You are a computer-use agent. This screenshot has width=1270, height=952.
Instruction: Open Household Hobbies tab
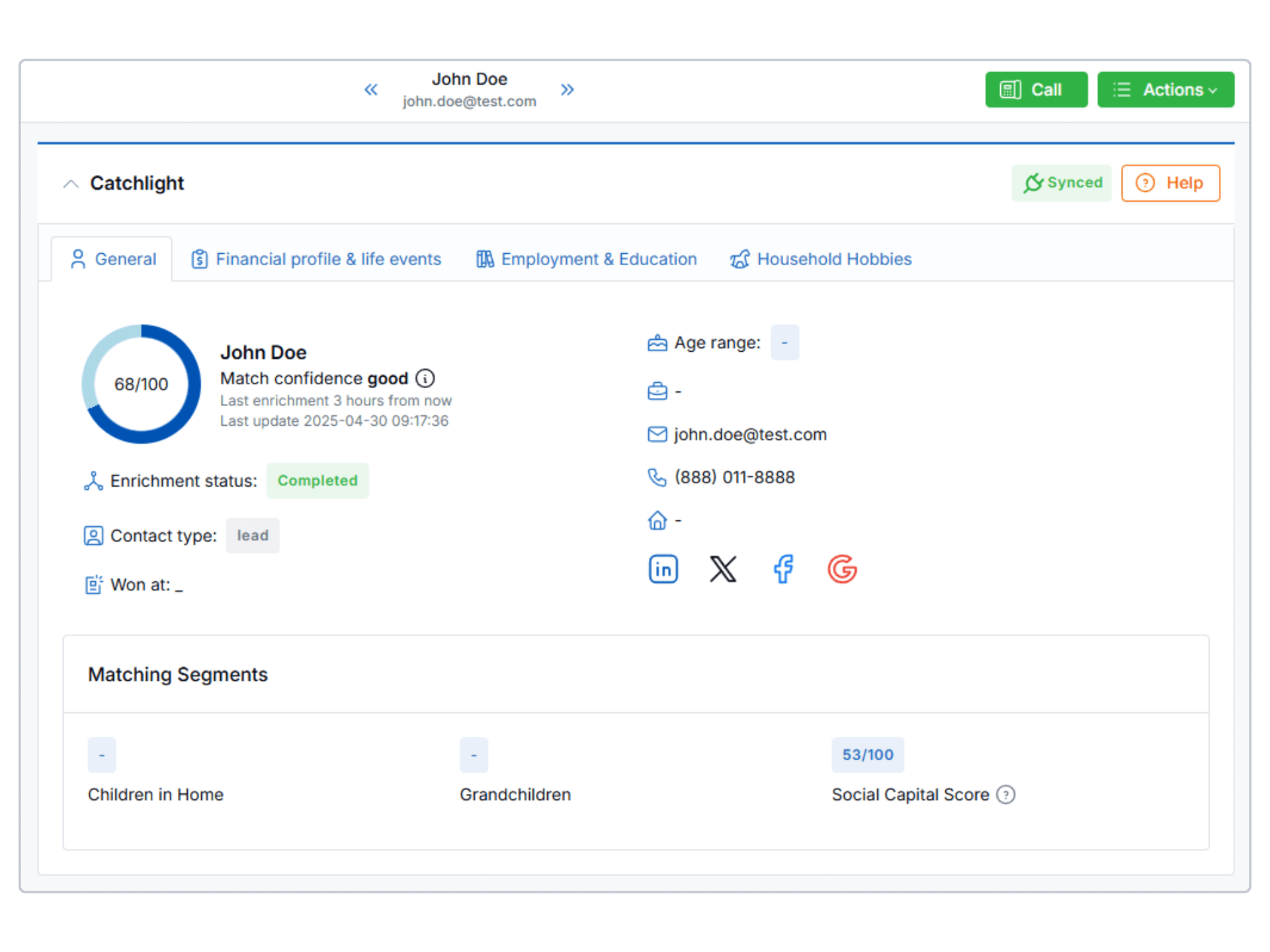[x=821, y=259]
